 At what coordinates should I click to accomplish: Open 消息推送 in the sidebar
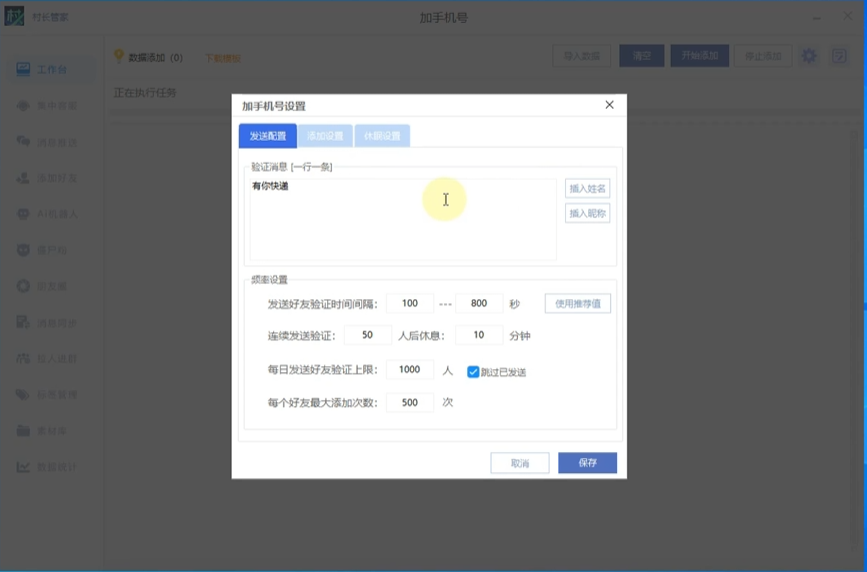(46, 142)
